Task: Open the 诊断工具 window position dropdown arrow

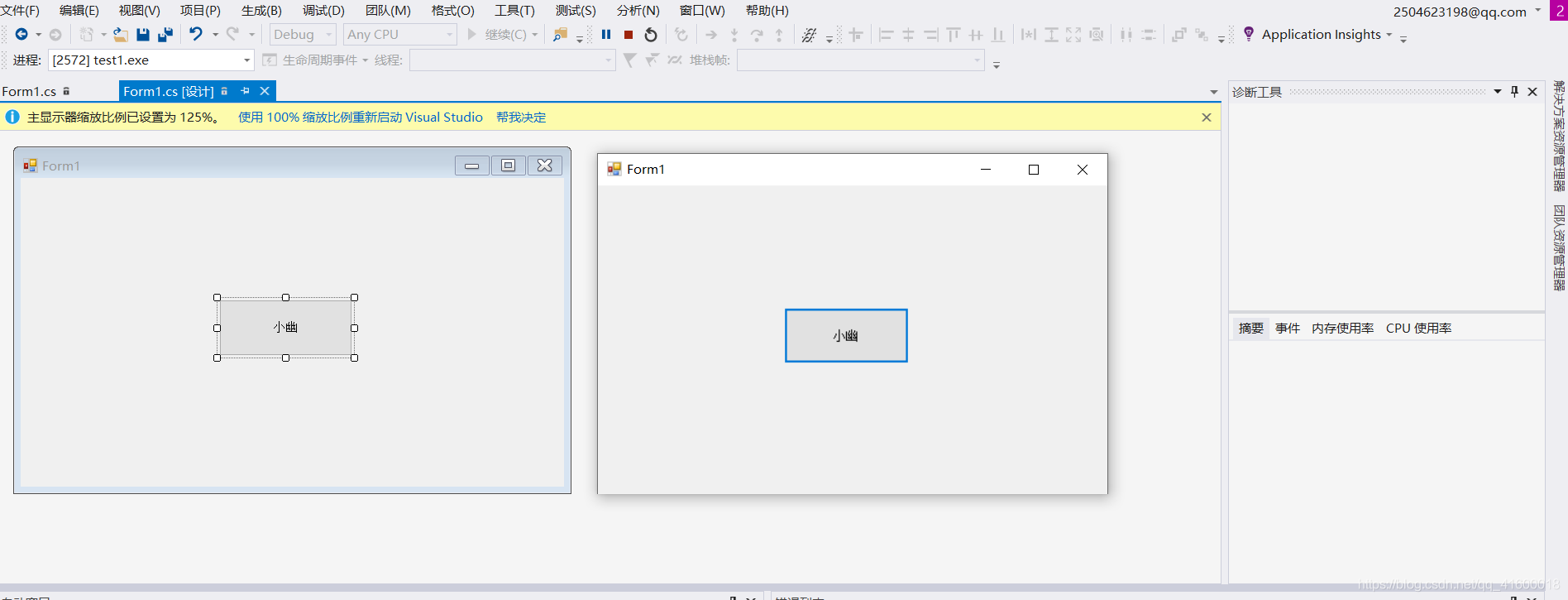Action: (1498, 92)
